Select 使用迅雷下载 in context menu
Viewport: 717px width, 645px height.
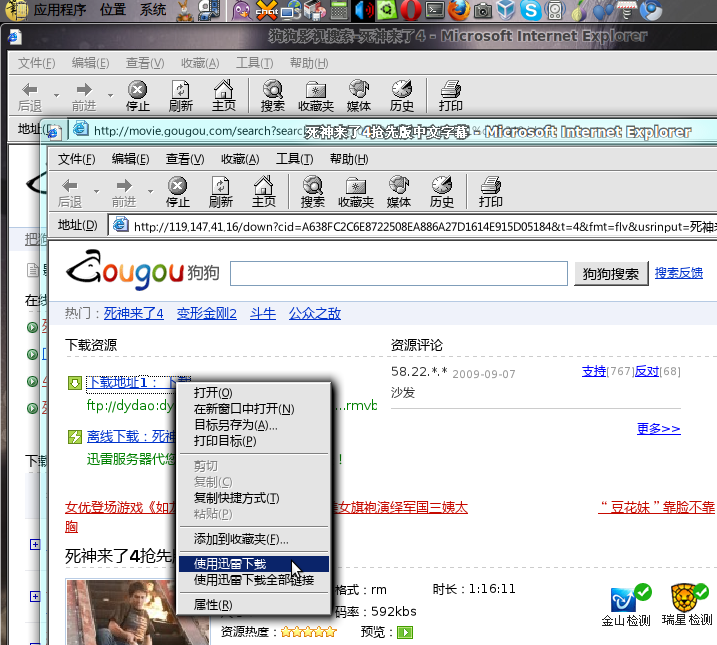254,564
